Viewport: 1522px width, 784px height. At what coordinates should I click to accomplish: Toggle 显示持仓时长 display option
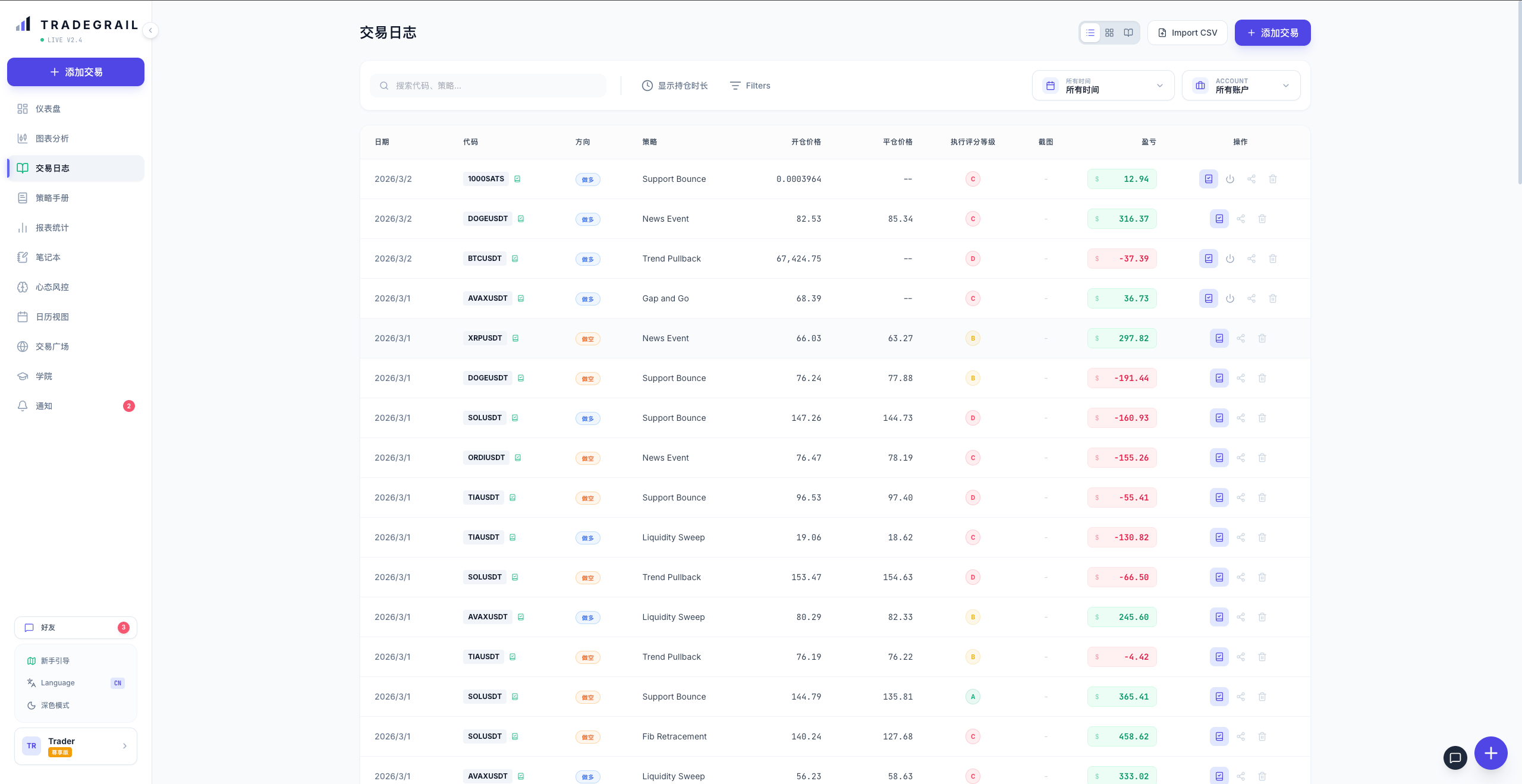(x=675, y=86)
